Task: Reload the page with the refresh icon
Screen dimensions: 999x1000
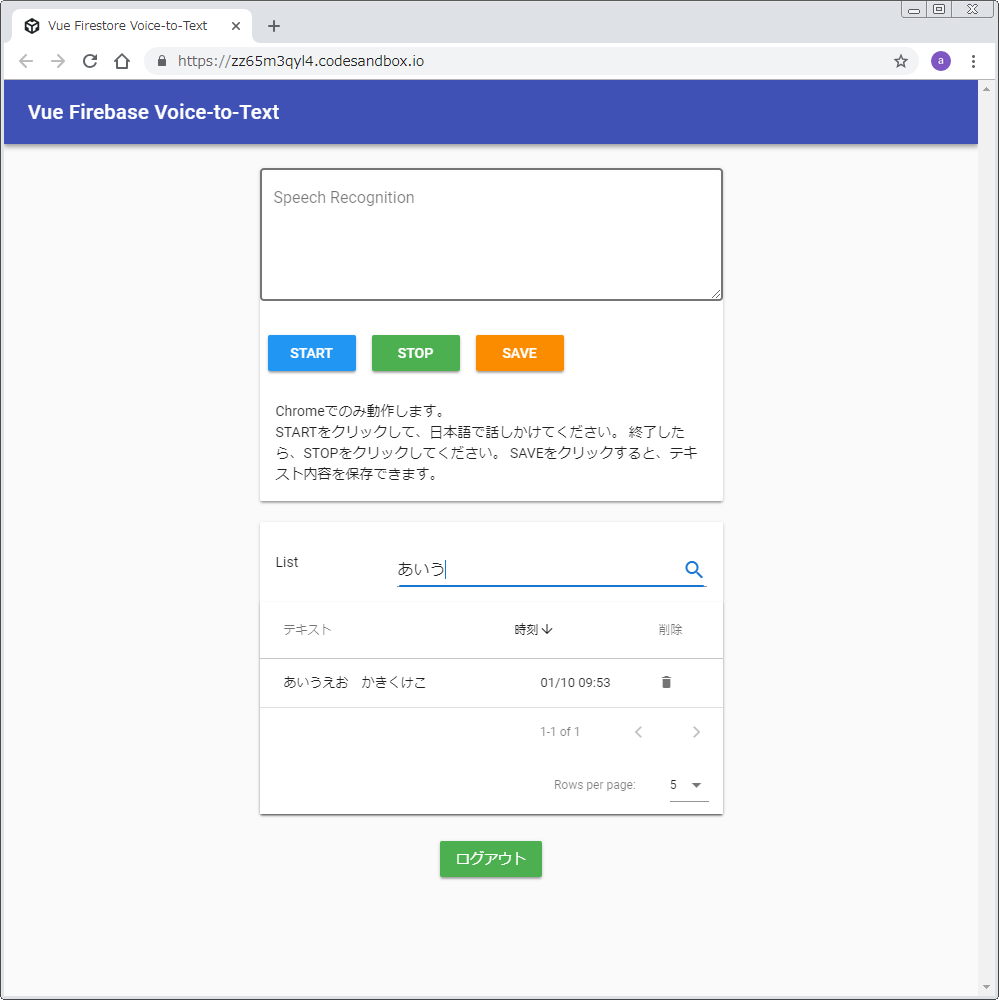Action: (90, 61)
